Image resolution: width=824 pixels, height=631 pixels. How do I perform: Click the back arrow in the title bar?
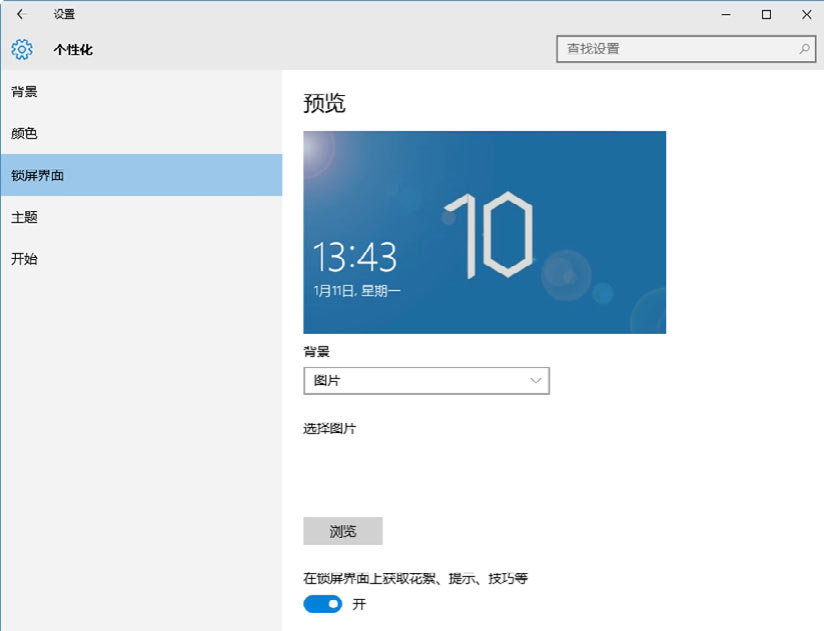pyautogui.click(x=21, y=15)
